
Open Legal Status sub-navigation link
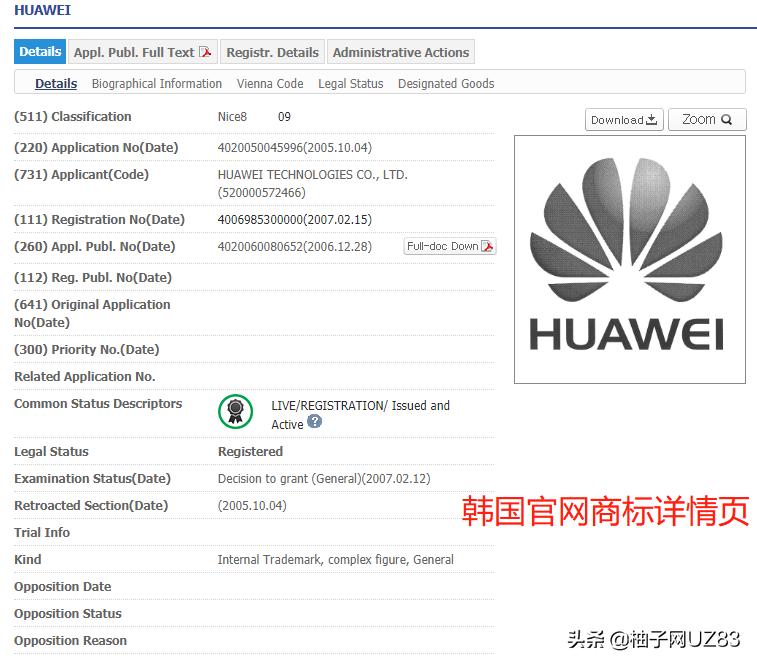coord(350,83)
